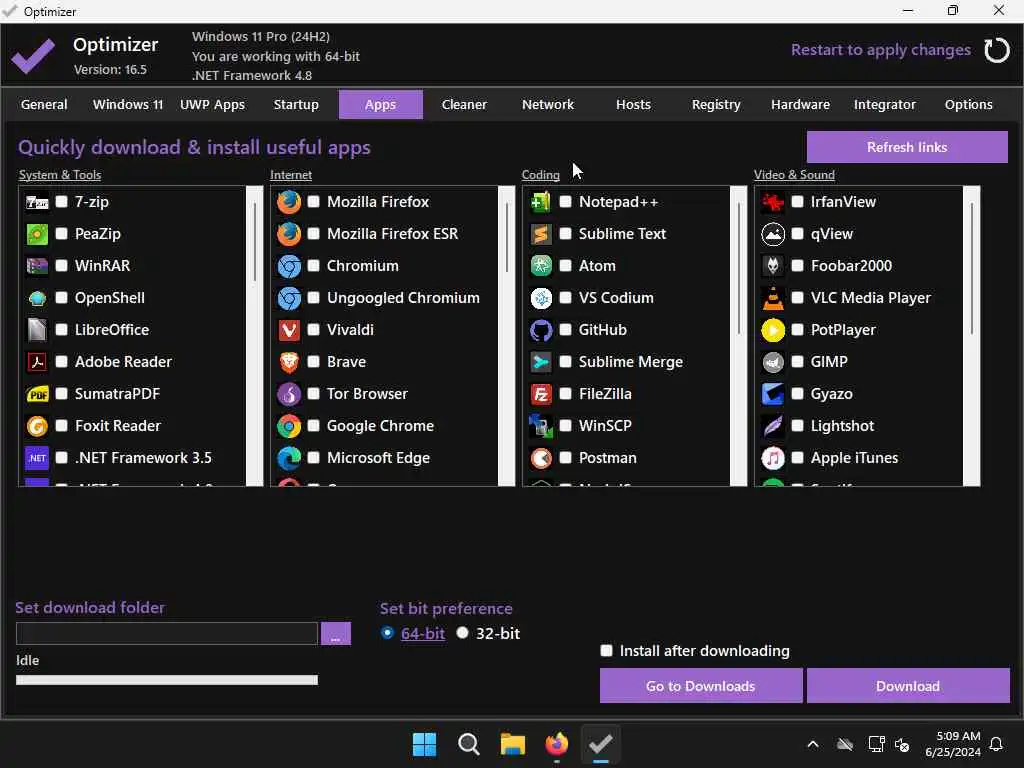Open the Registry tab
This screenshot has width=1024, height=768.
coord(716,104)
